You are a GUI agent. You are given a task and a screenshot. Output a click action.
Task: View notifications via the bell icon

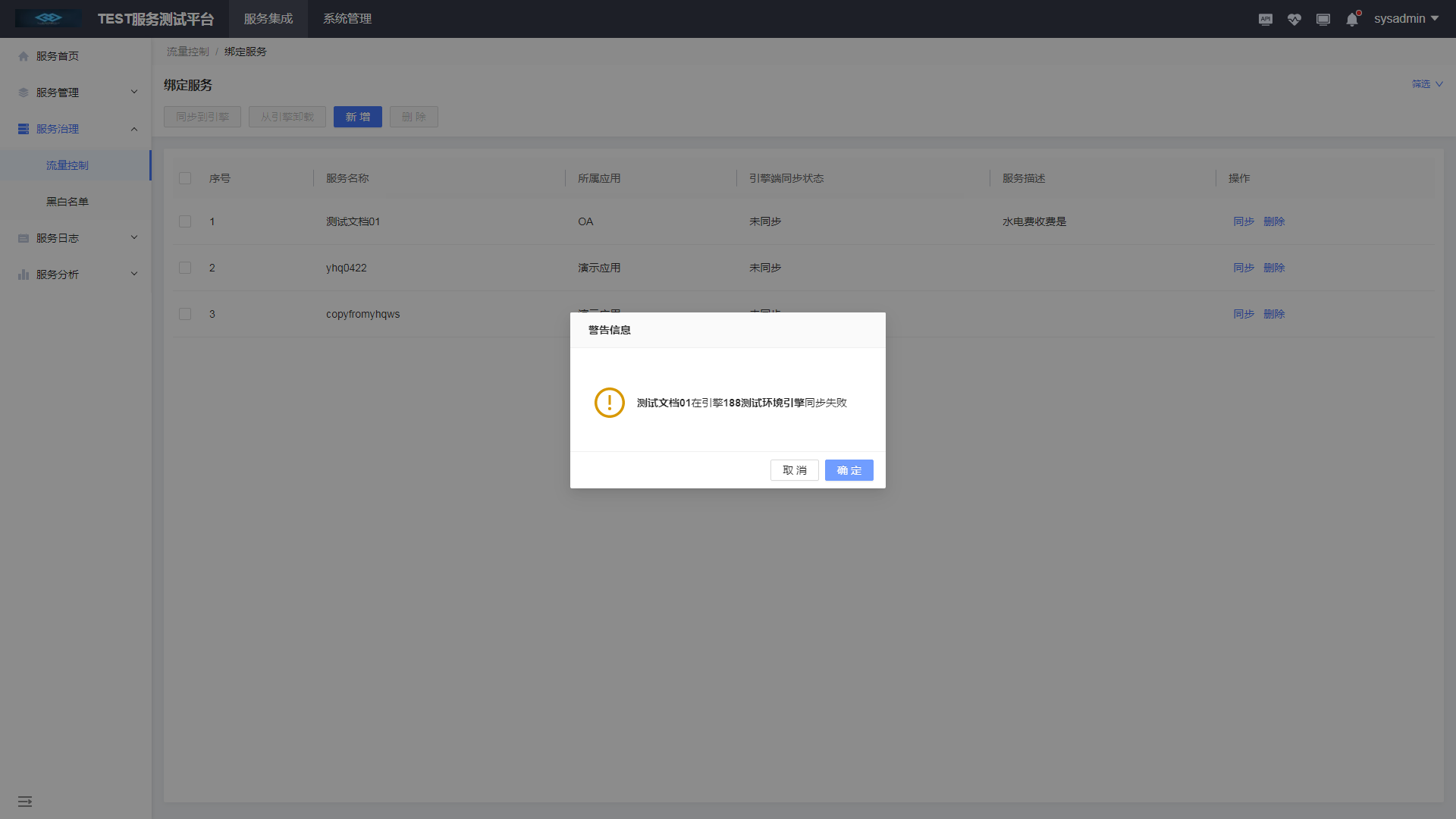[1351, 19]
